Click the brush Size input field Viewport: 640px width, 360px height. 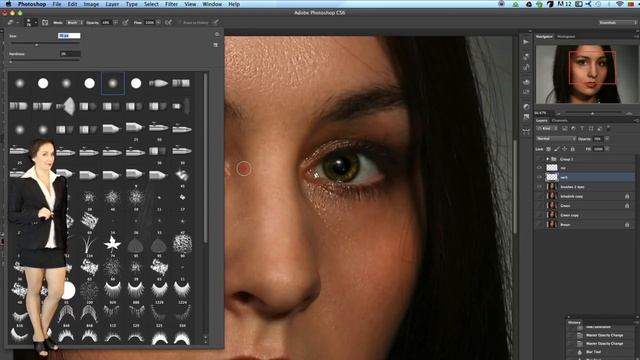point(69,36)
